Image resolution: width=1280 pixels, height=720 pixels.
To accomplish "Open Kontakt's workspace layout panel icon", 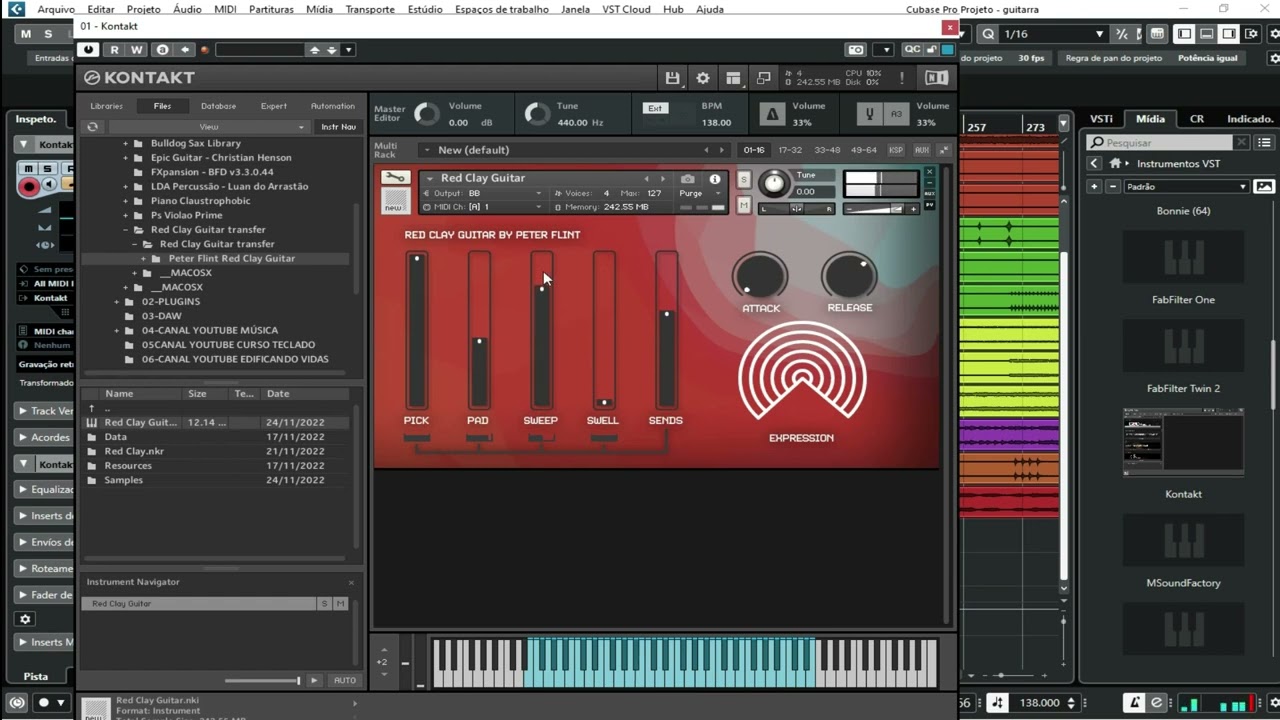I will tap(733, 78).
